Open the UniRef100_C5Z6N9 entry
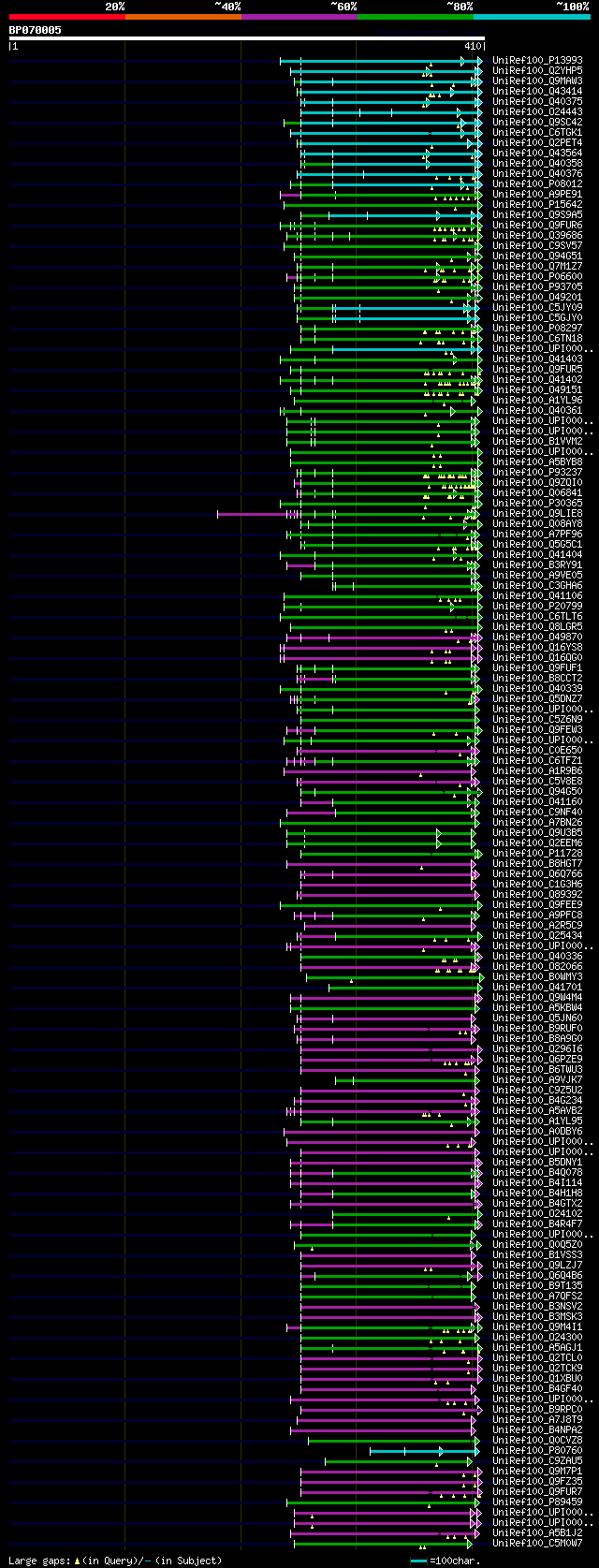Viewport: 599px width, 1568px height. pyautogui.click(x=537, y=720)
